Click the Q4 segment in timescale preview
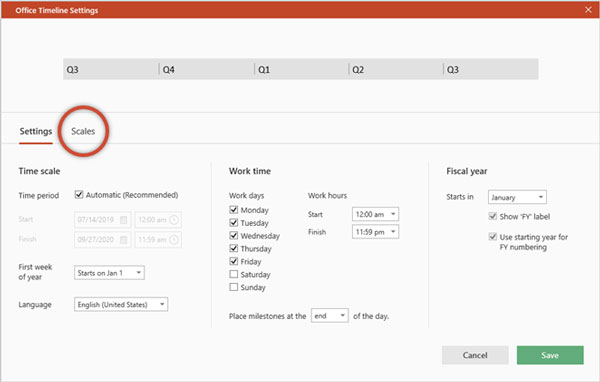This screenshot has height=382, width=600. [206, 69]
